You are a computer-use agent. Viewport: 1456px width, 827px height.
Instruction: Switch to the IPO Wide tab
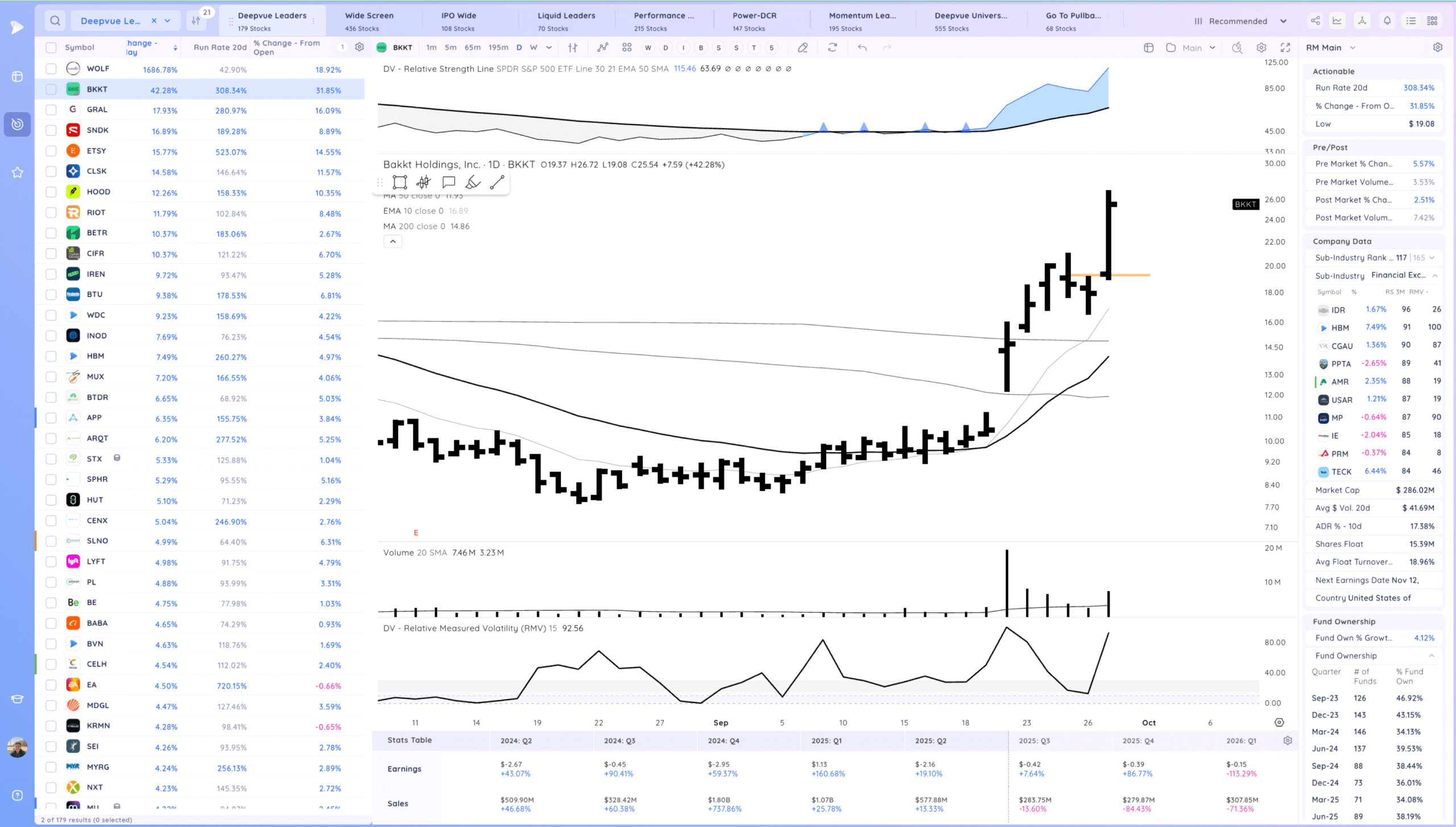click(x=458, y=21)
